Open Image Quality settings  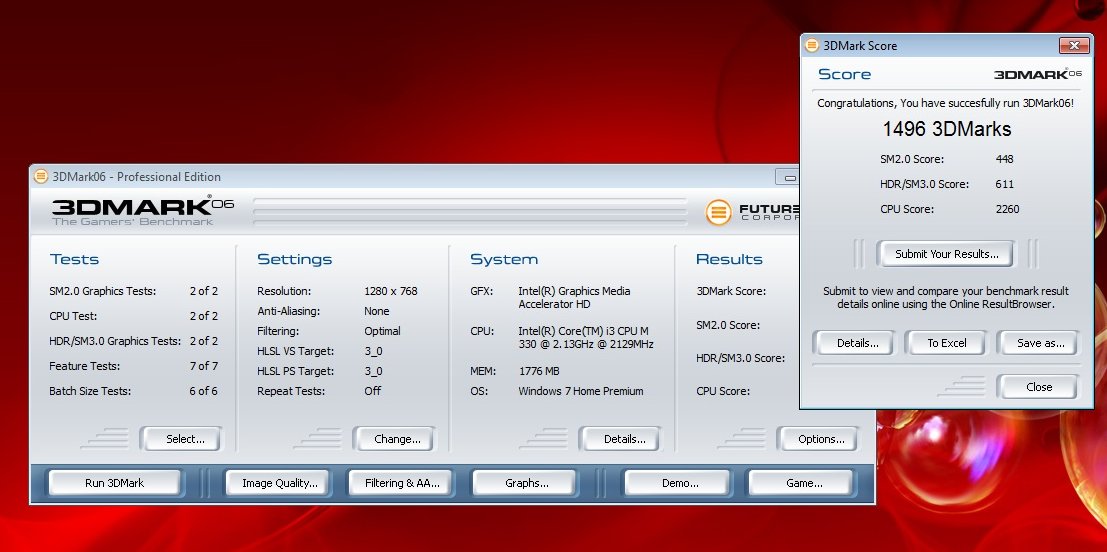[280, 483]
